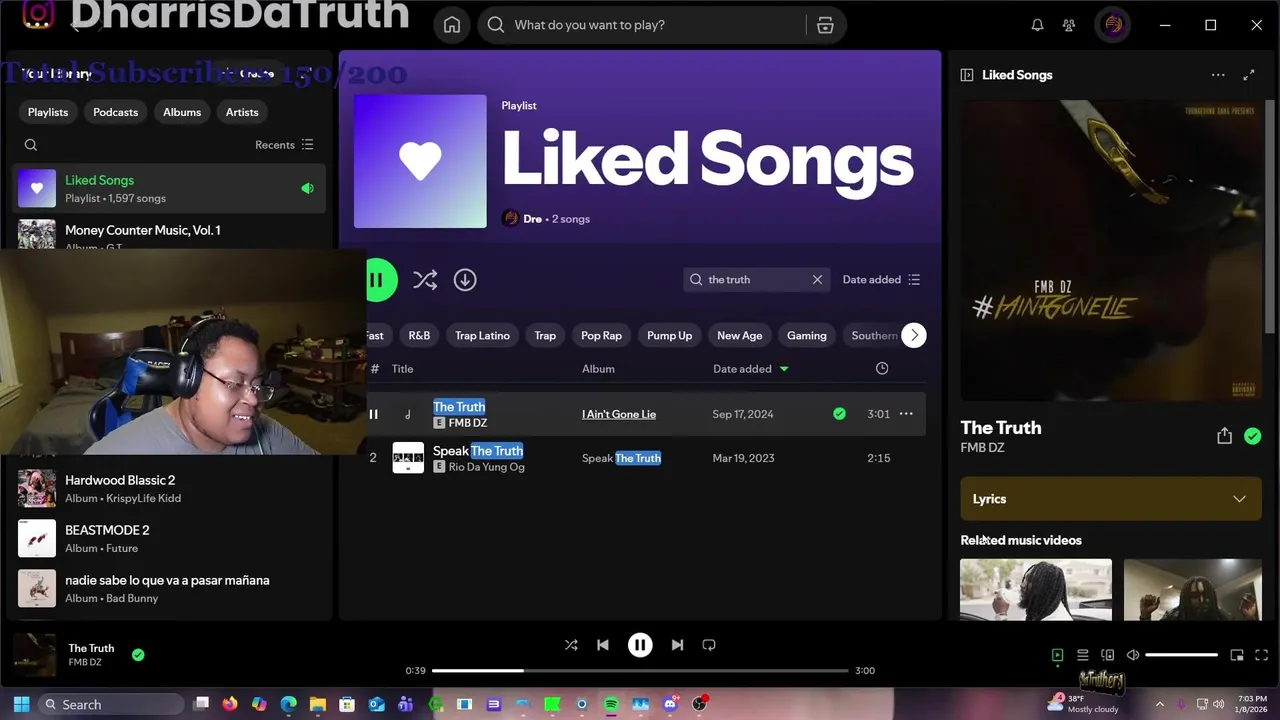The width and height of the screenshot is (1280, 720).
Task: Toggle repeat in the bottom player bar
Action: (x=709, y=645)
